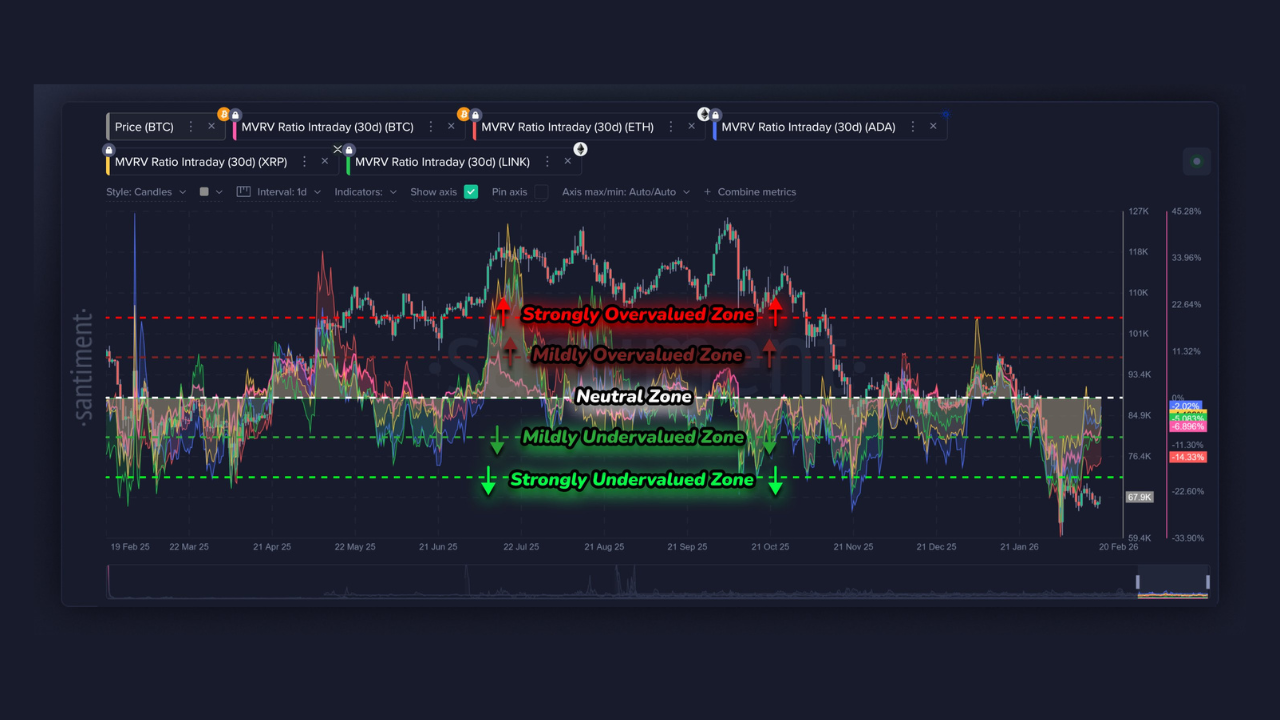Click the interval chart icon
Viewport: 1280px width, 720px height.
[x=243, y=192]
